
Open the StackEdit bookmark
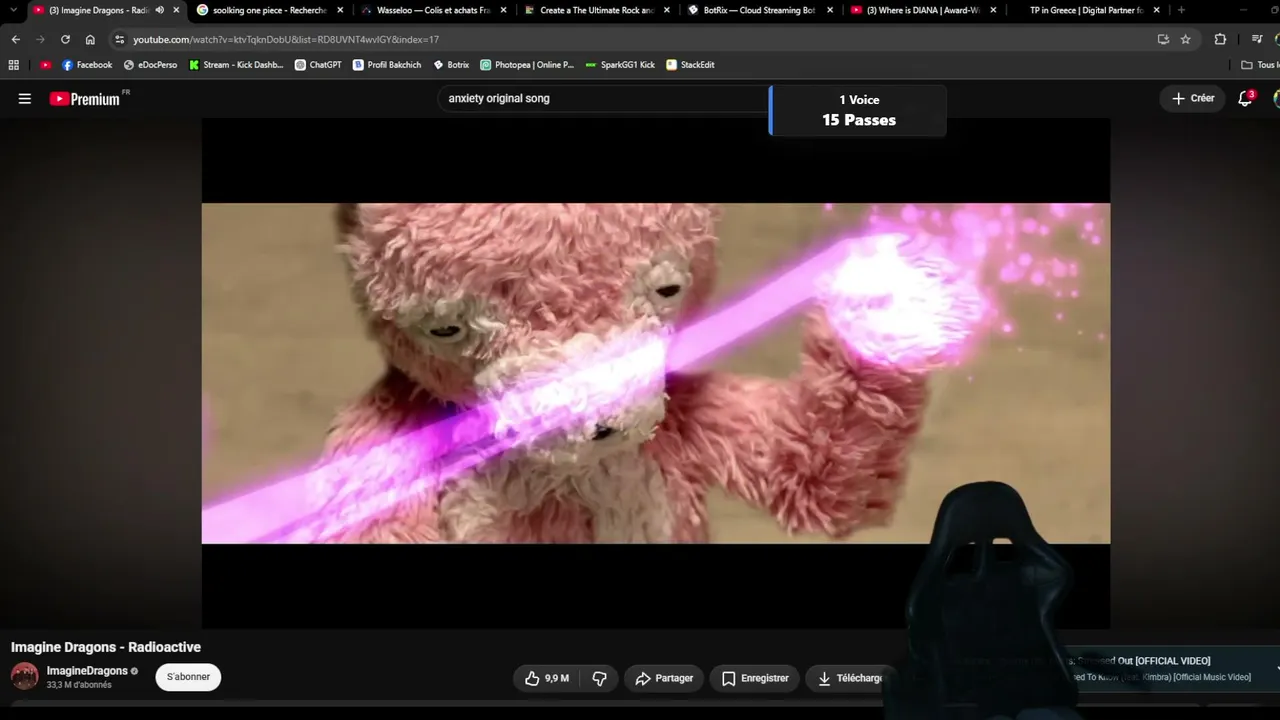pos(690,65)
